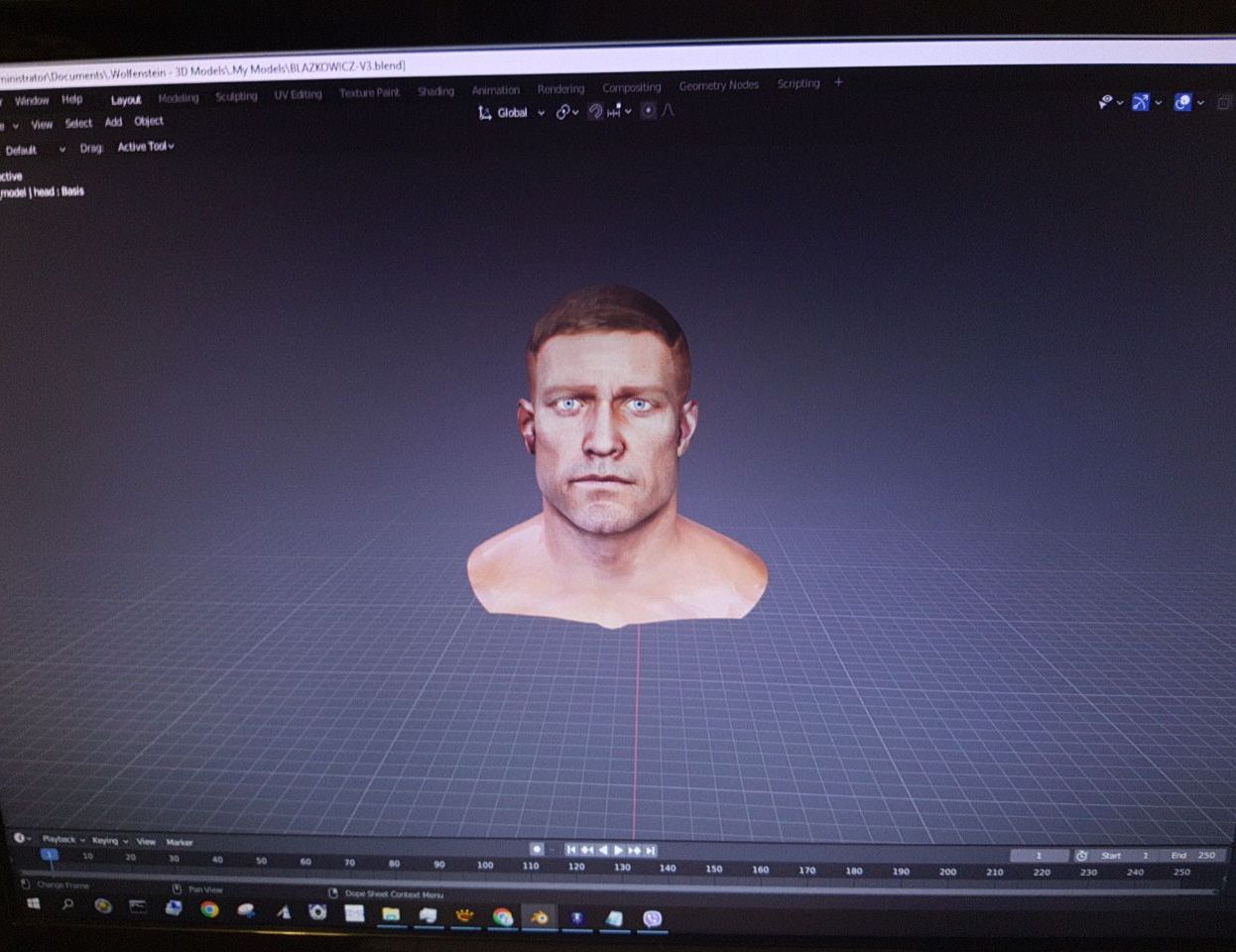Click the current frame number field

point(1039,855)
